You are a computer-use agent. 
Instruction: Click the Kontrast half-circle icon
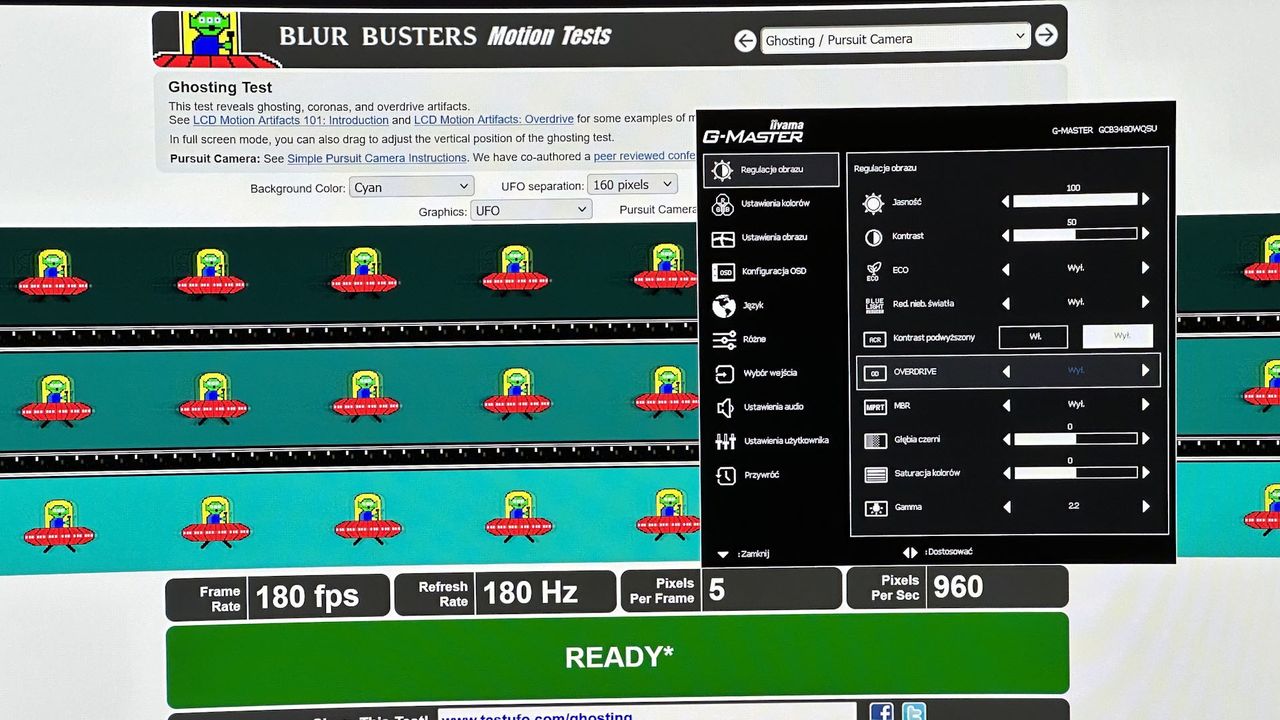[873, 237]
